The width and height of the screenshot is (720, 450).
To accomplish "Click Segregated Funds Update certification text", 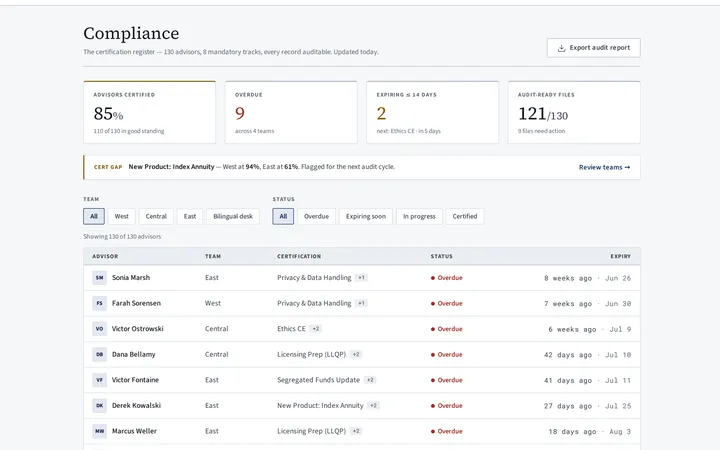I will (x=318, y=380).
